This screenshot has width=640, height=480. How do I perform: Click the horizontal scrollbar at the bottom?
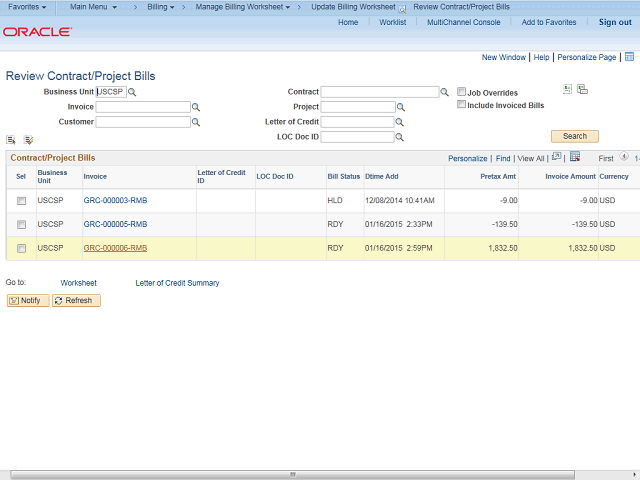coord(292,474)
